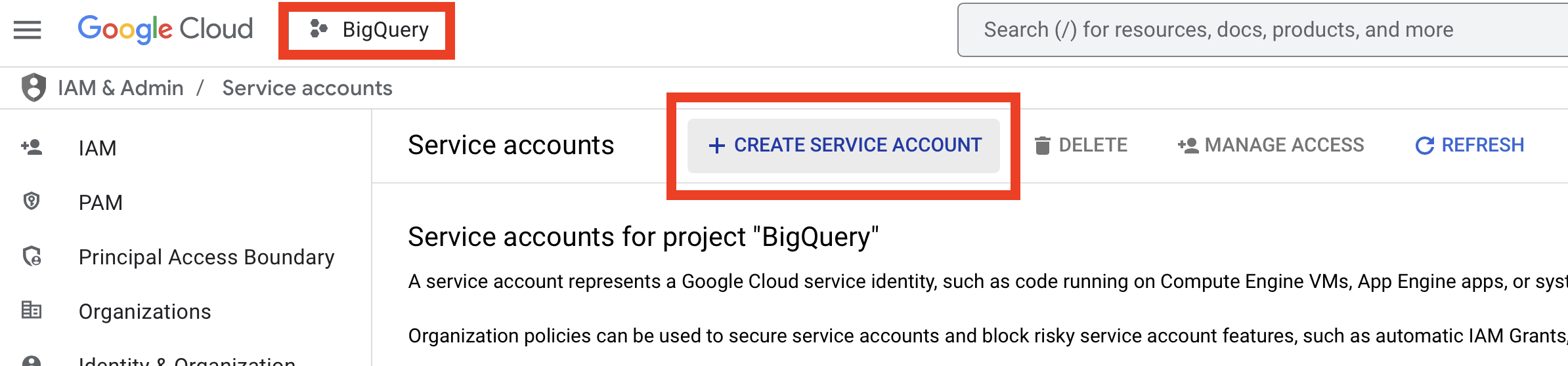Click the Delete trash button
The image size is (1568, 366).
pyautogui.click(x=1081, y=145)
